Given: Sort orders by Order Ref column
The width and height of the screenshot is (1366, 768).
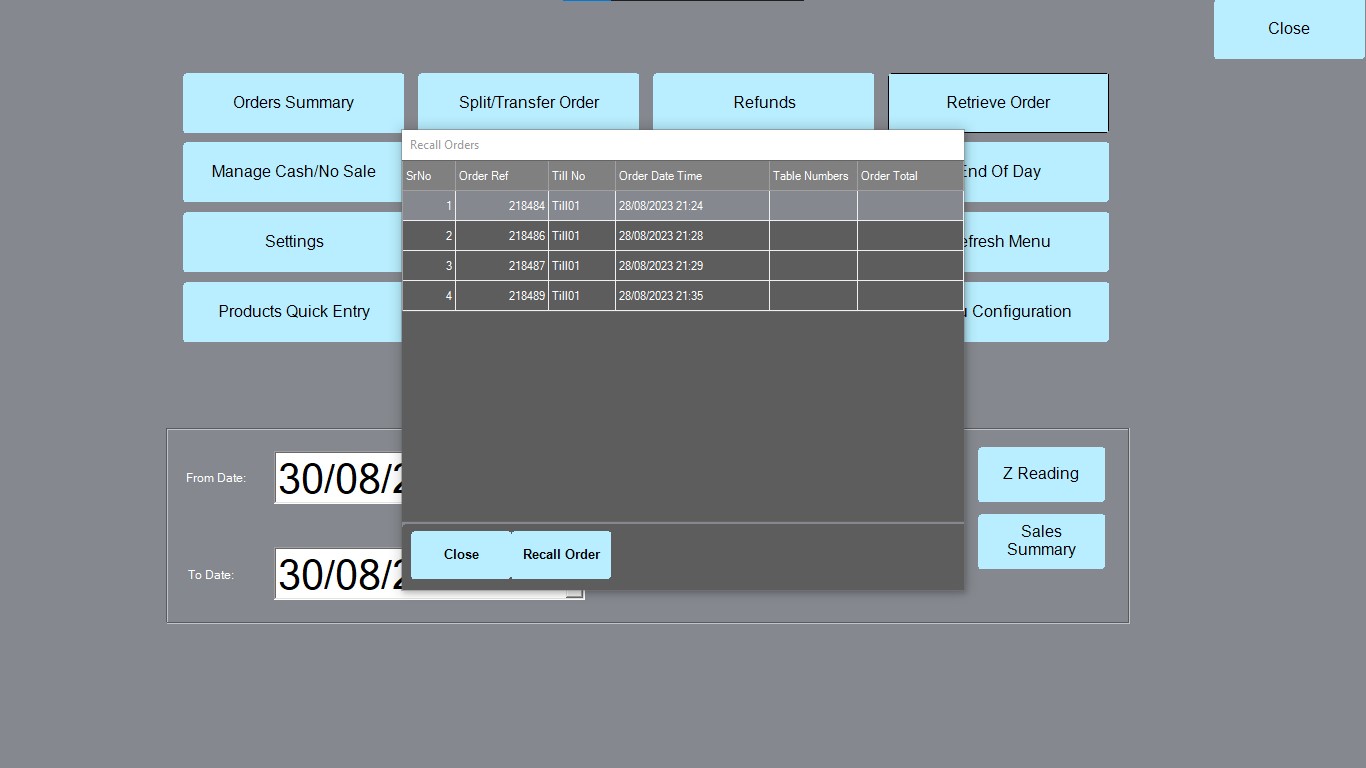Looking at the screenshot, I should [x=500, y=175].
